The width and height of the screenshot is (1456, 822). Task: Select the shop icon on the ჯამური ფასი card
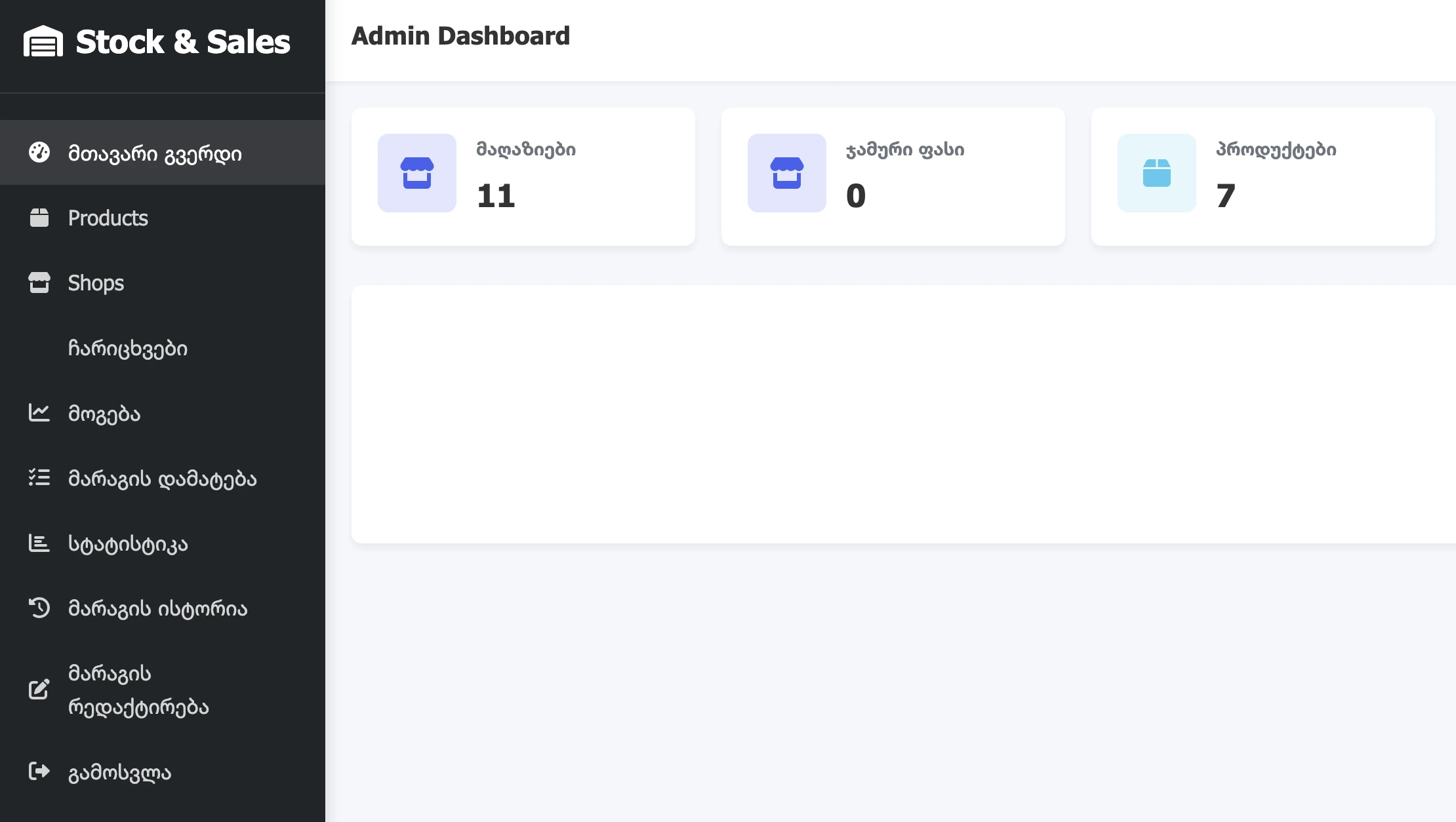786,172
